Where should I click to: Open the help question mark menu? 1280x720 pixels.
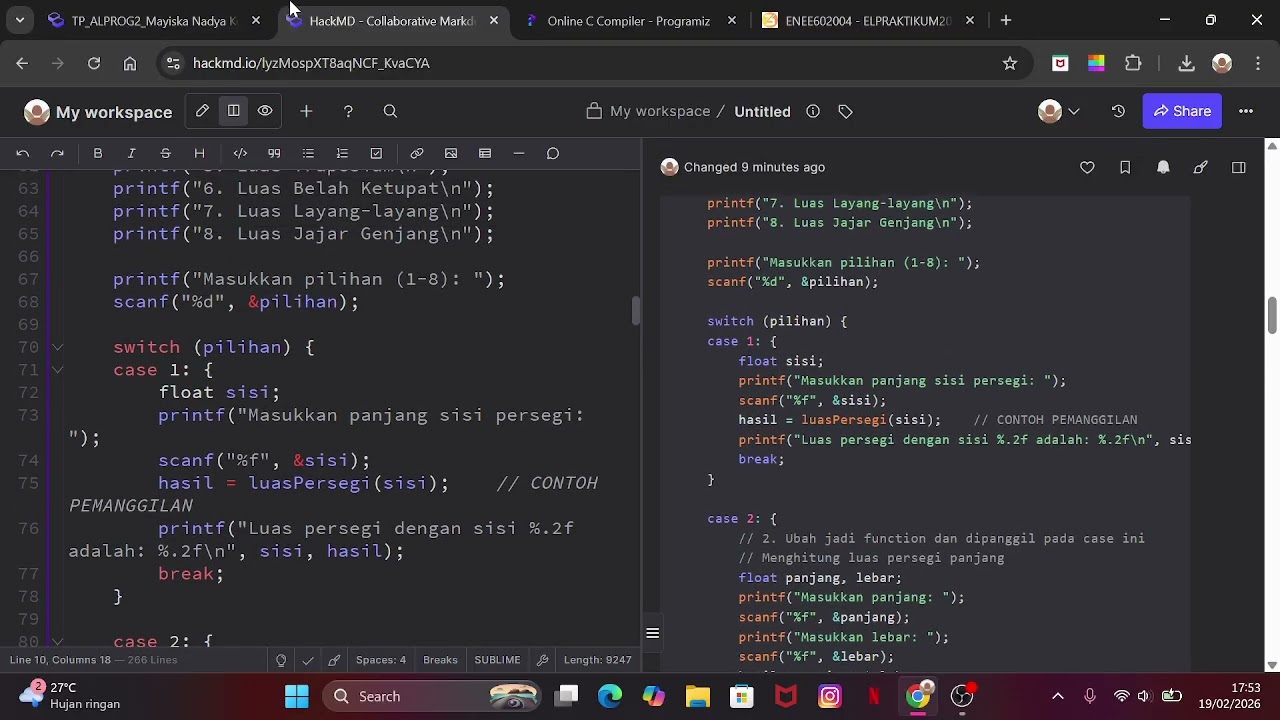point(348,111)
